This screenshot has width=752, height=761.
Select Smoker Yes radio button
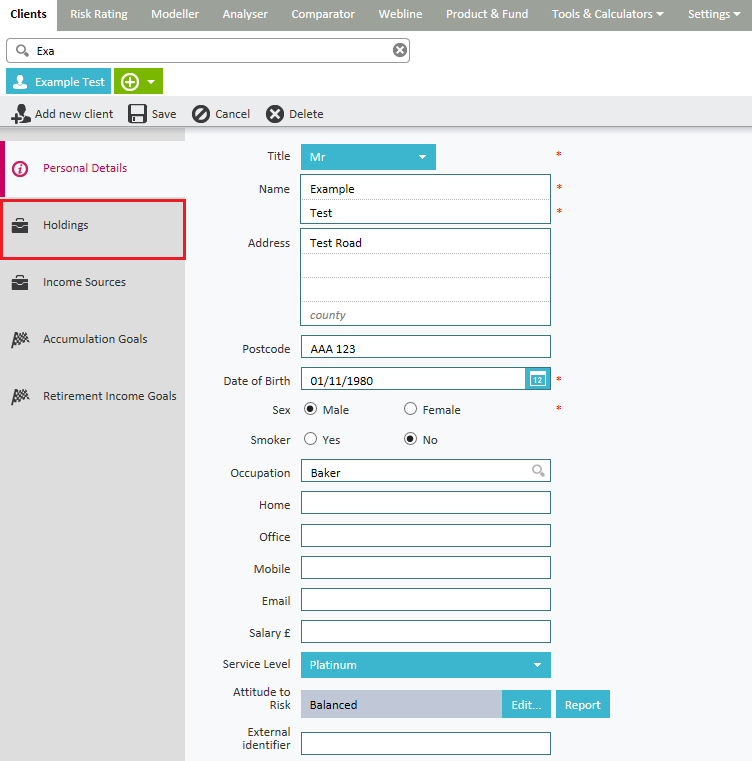point(310,439)
